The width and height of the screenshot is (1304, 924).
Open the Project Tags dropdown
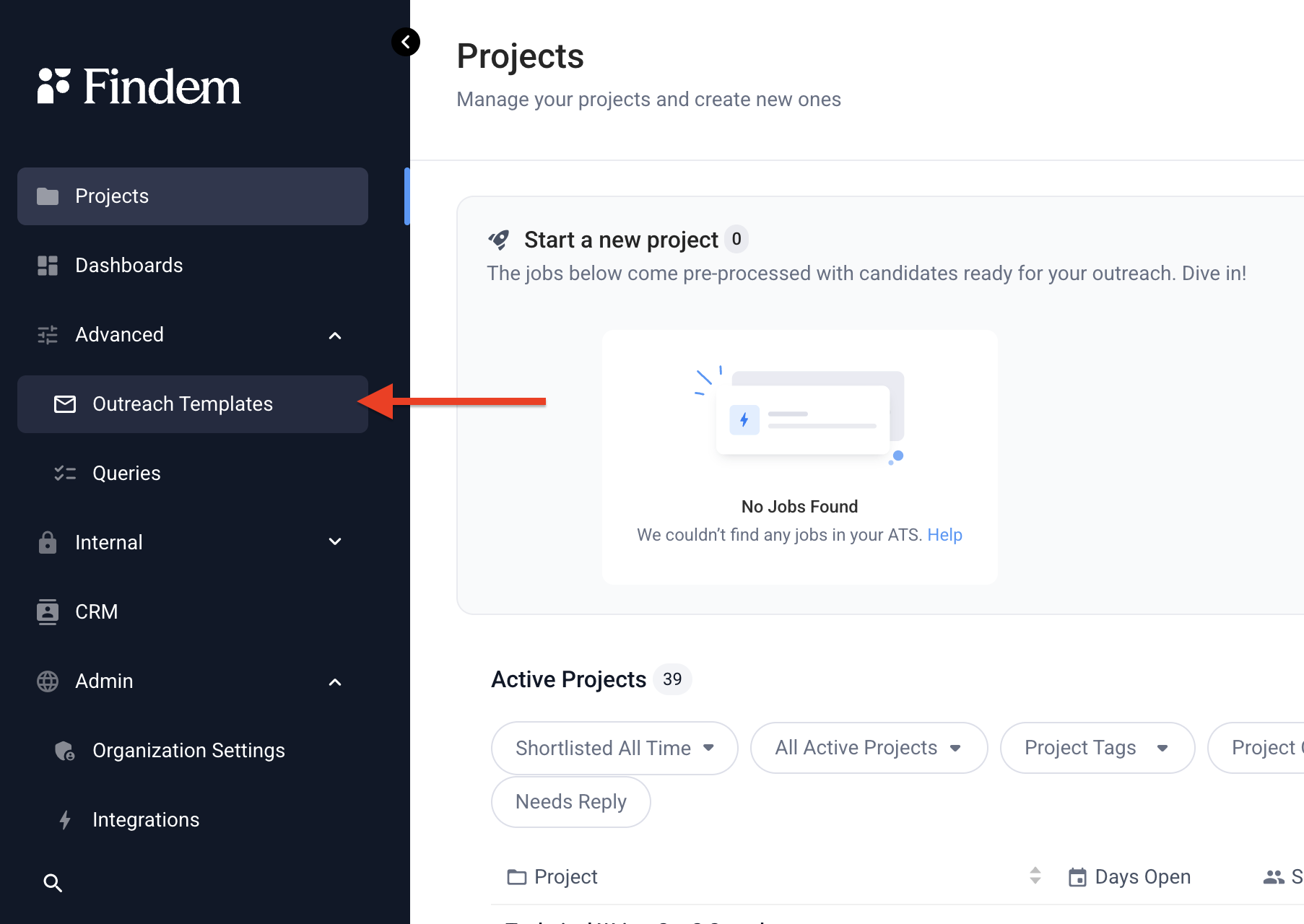1097,748
